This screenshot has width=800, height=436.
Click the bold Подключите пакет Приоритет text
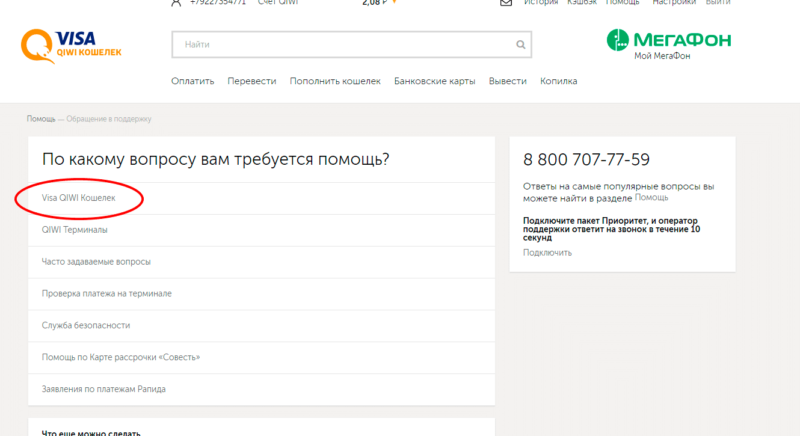[x=611, y=229]
